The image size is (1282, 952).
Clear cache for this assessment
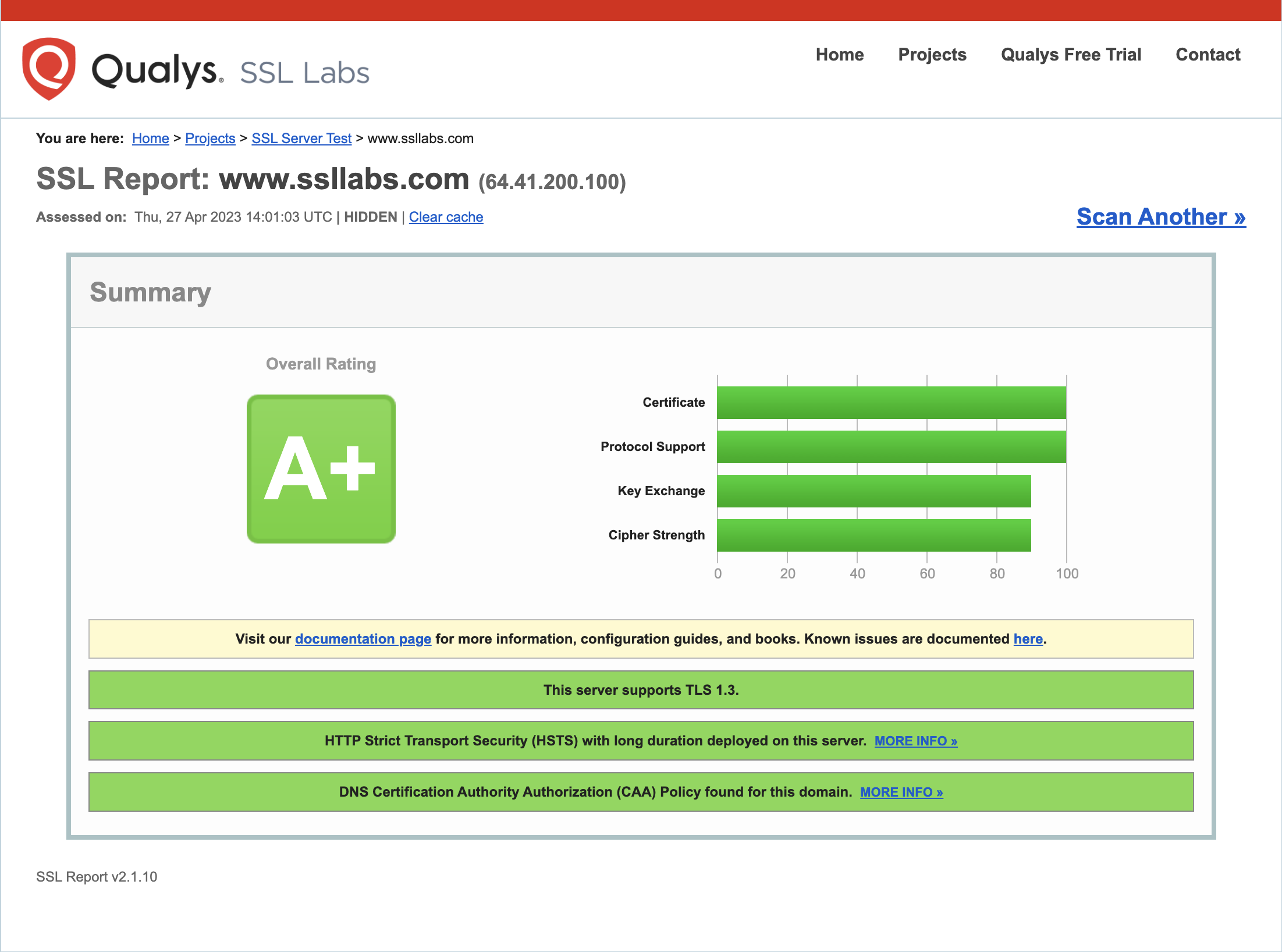pos(446,216)
